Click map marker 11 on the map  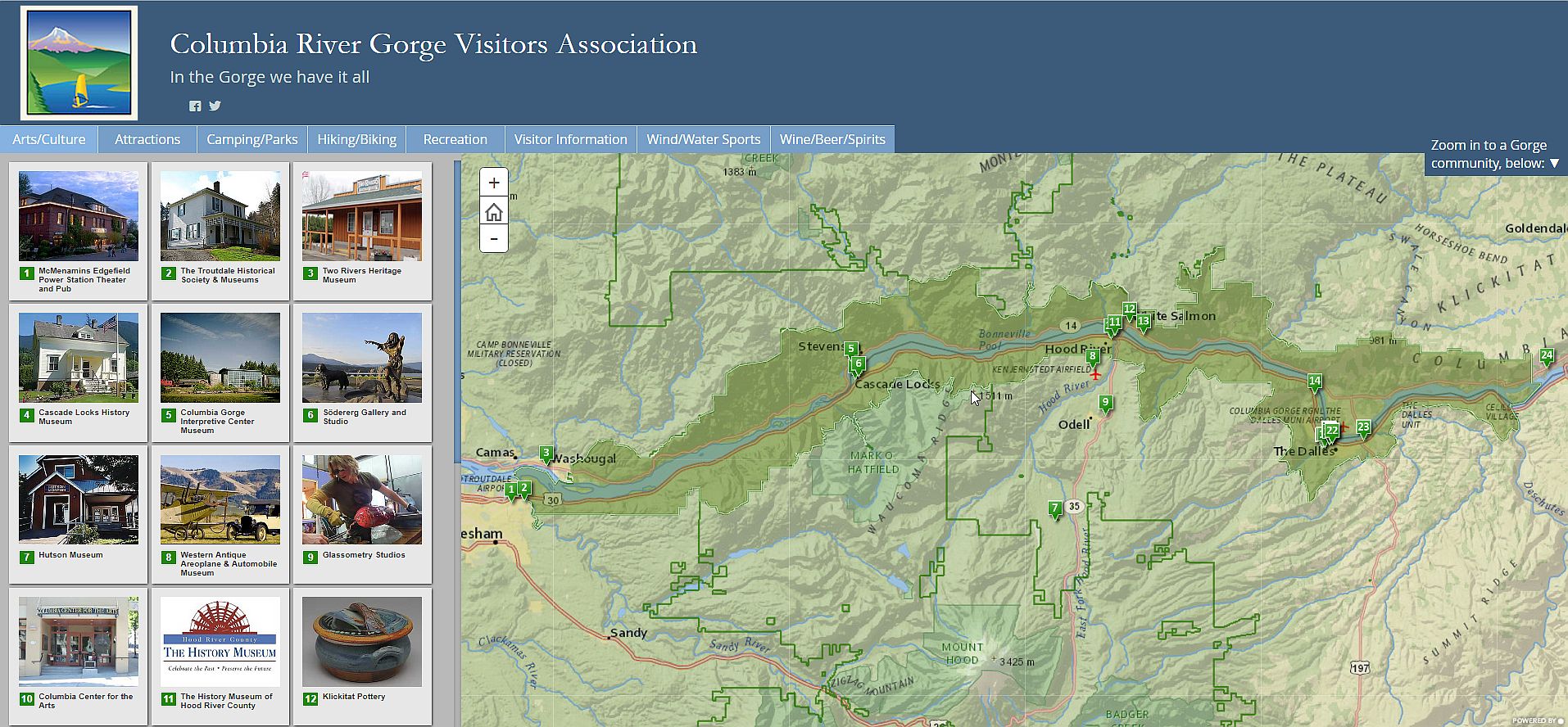[x=1114, y=323]
